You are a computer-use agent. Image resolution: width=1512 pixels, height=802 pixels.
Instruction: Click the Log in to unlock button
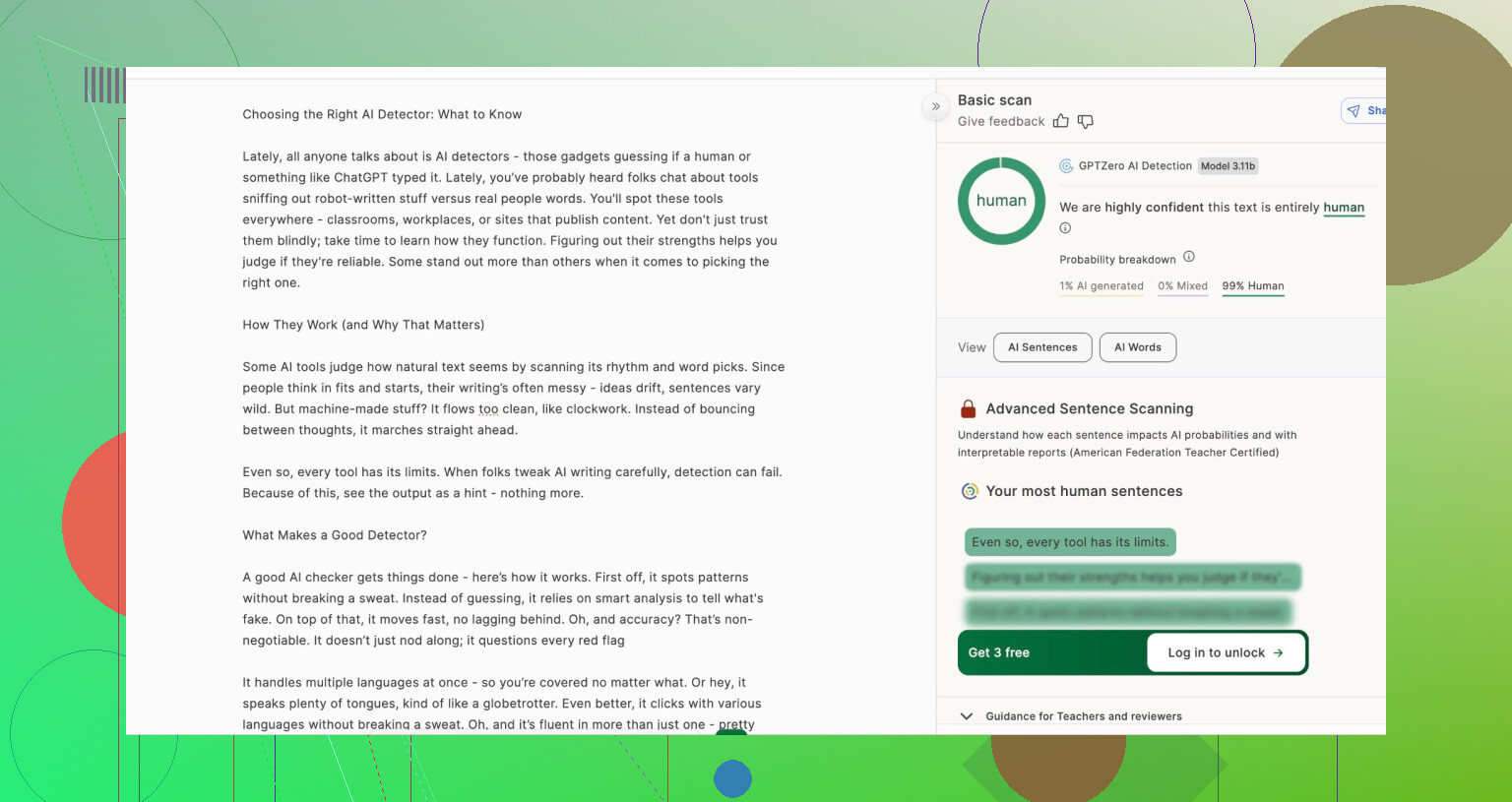1226,652
